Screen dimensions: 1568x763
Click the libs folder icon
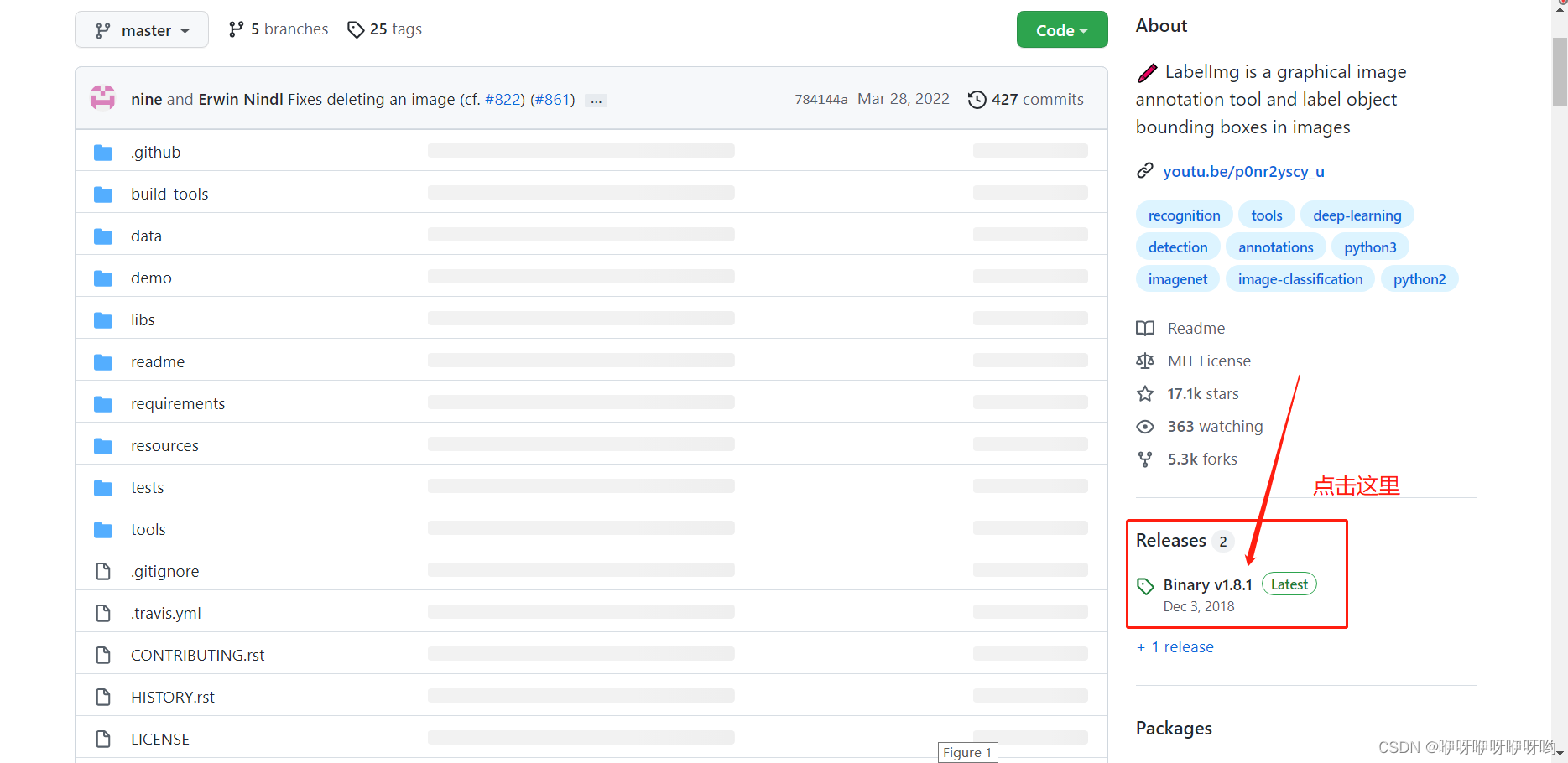pos(103,319)
